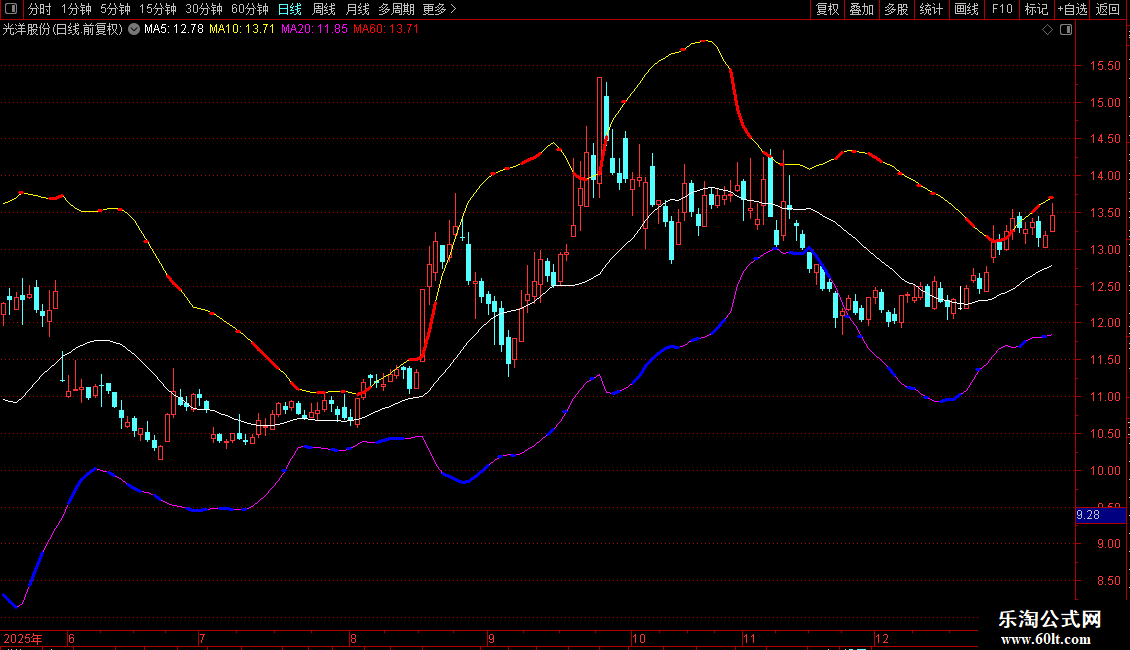
Task: Open the 统计 statistics button
Action: [x=931, y=9]
